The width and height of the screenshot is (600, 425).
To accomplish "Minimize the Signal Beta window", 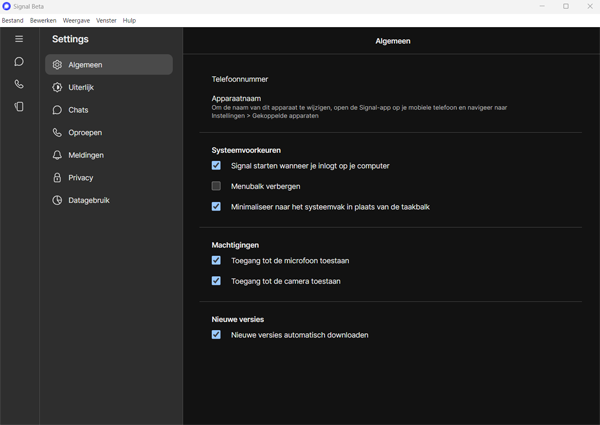I will click(542, 6).
